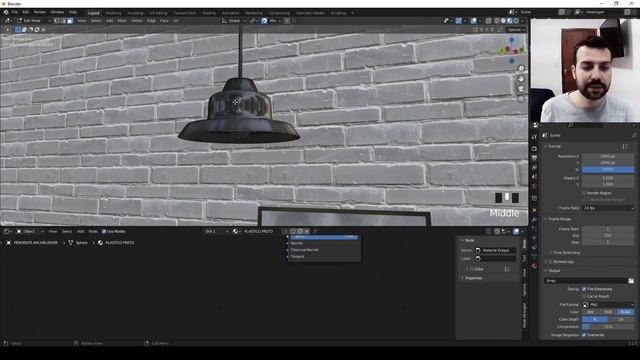Adjust Compression slider

pos(608,327)
